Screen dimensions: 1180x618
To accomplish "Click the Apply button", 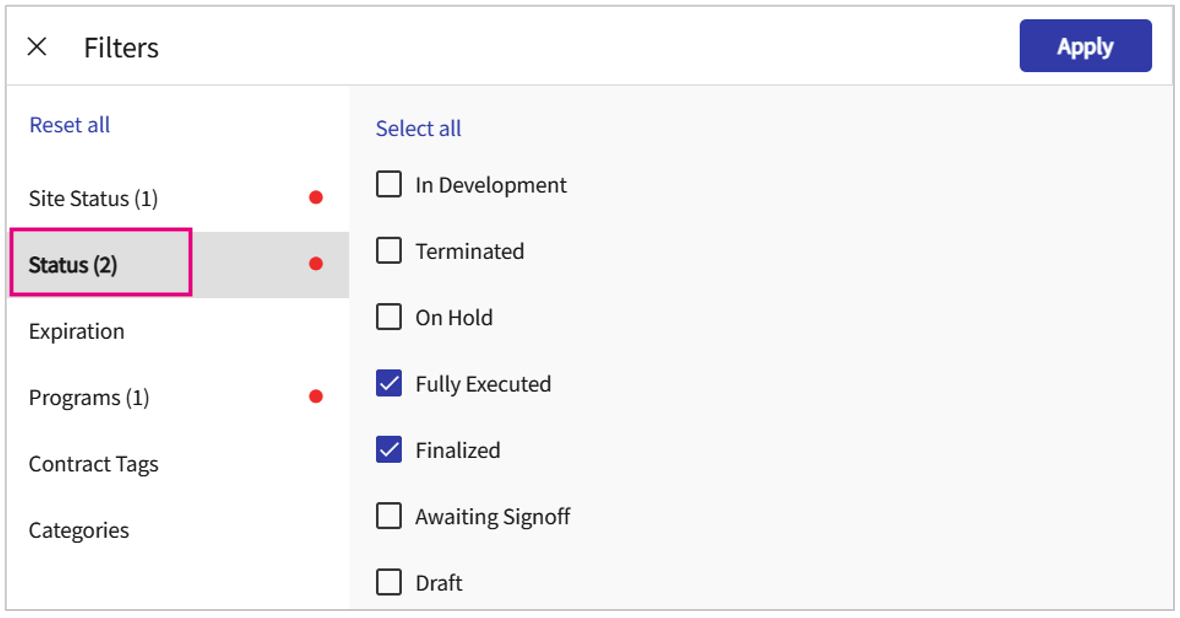I will coord(1085,47).
